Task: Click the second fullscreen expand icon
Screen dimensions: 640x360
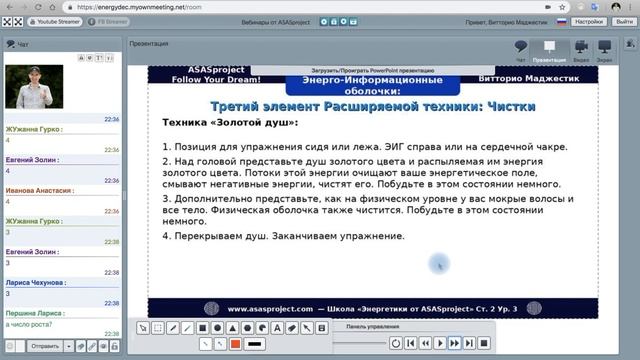Action: [x=18, y=22]
